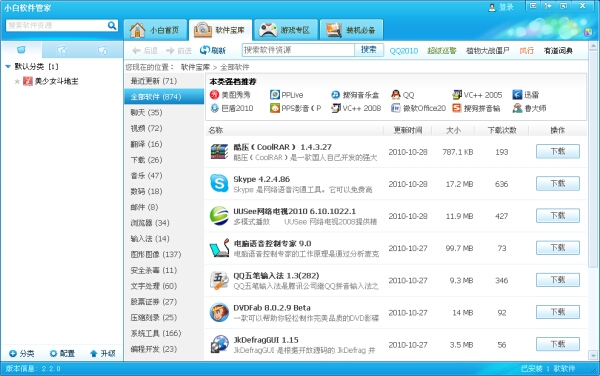Select the 音乐 (47) category

[164, 176]
